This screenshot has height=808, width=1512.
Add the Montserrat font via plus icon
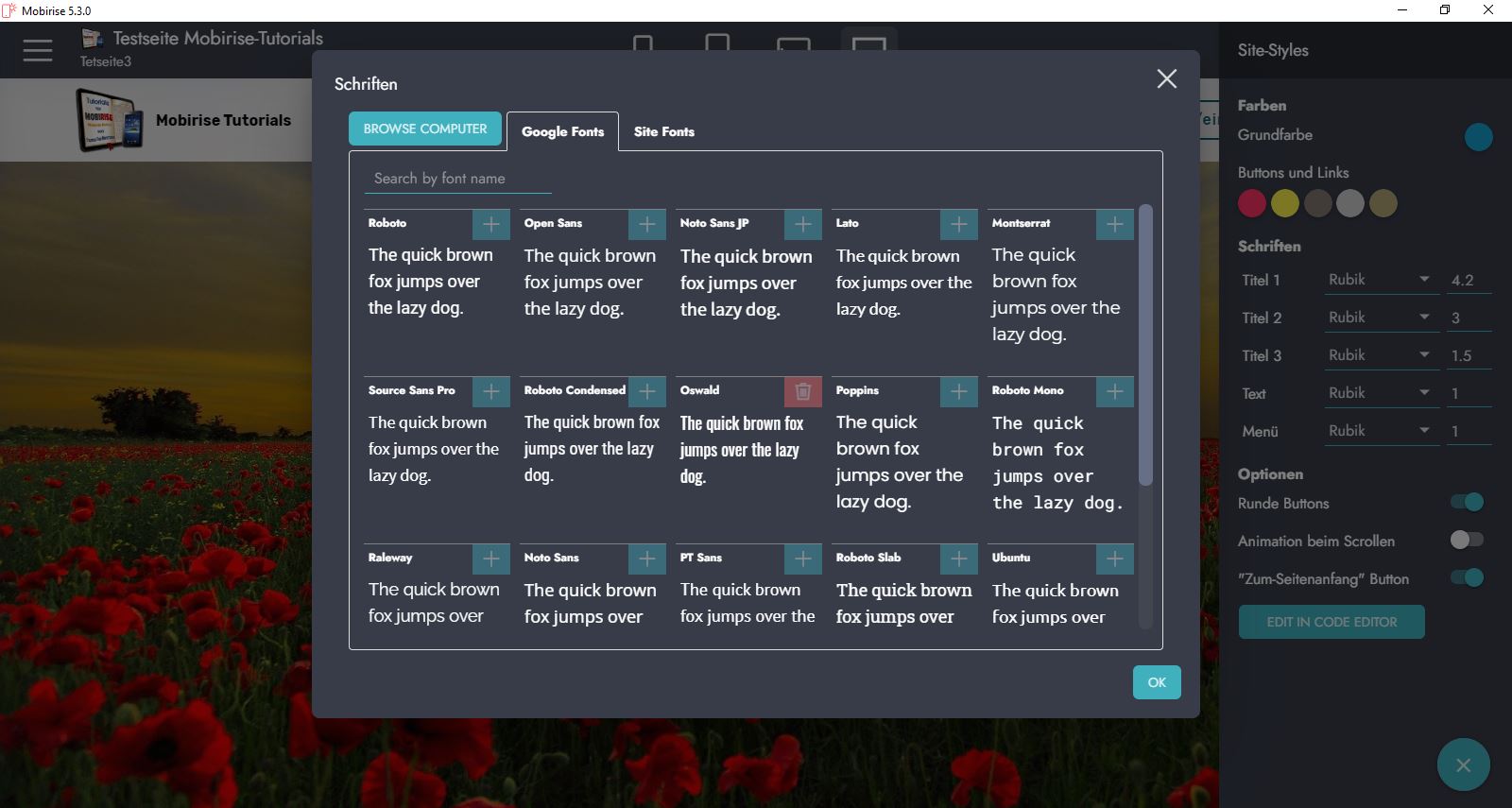pos(1114,224)
